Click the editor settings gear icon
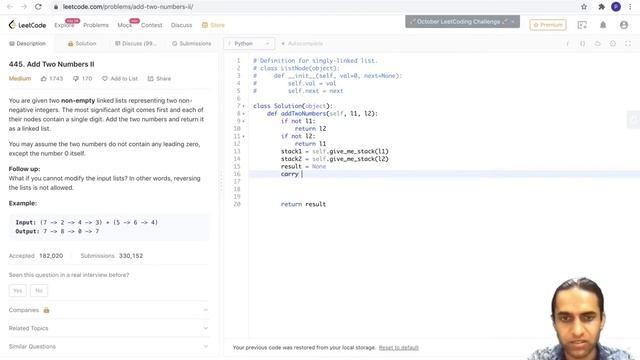The height and width of the screenshot is (360, 640). [x=613, y=43]
